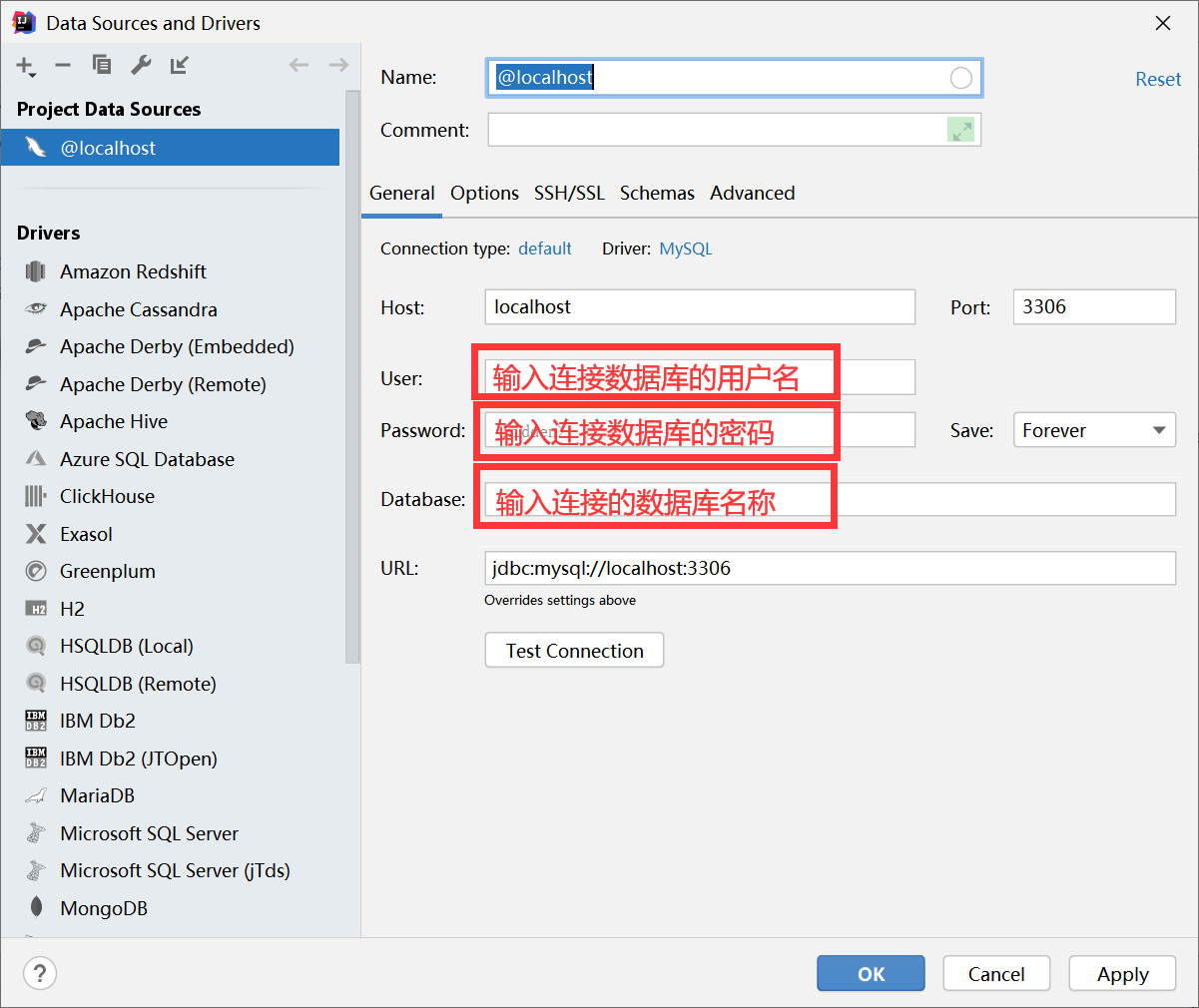Switch to the SSH/SSL tab

(x=569, y=193)
